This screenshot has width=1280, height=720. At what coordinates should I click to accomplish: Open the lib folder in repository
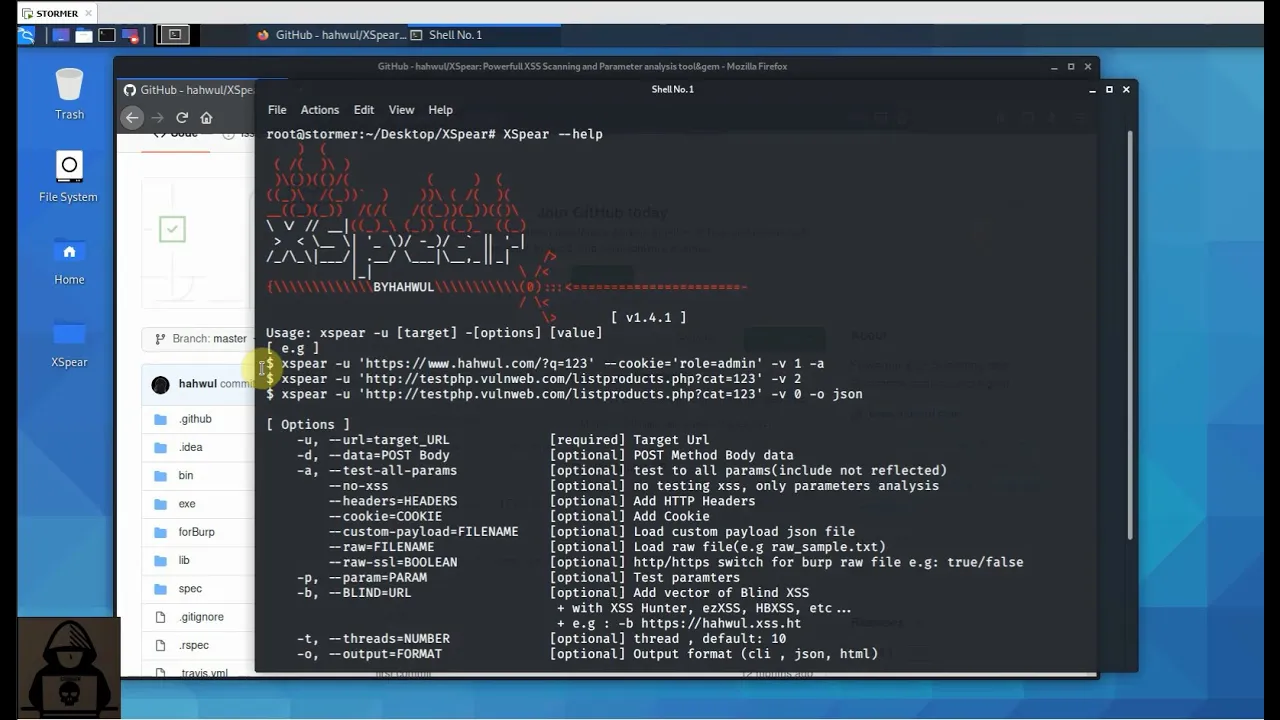(x=184, y=560)
